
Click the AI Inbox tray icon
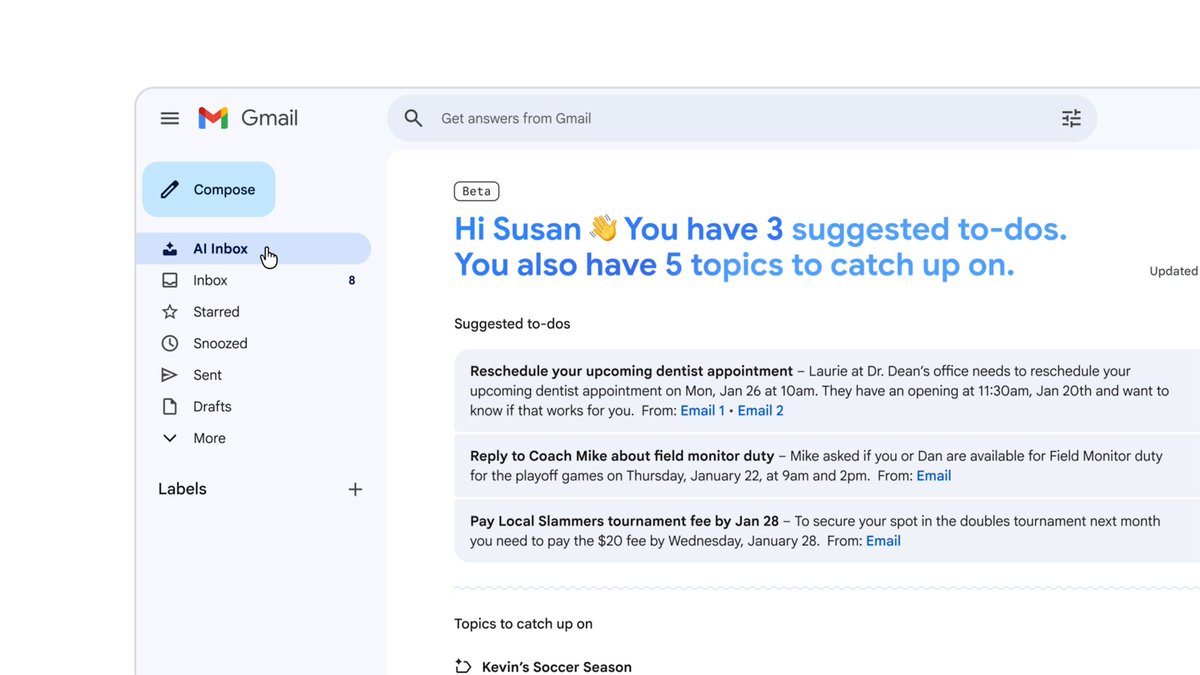[x=170, y=249]
